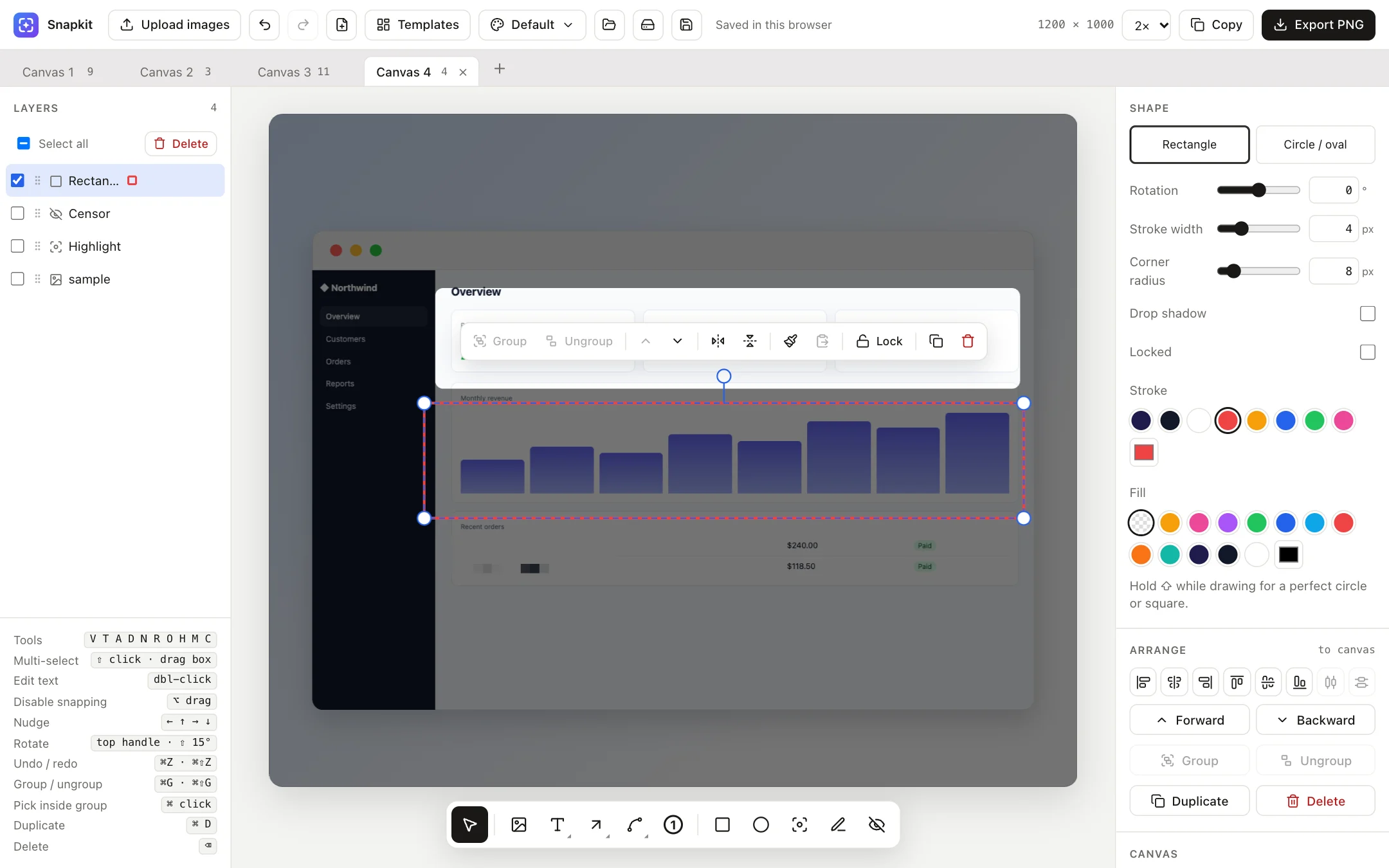Click the align bottom icon in Arrange

coord(1300,682)
